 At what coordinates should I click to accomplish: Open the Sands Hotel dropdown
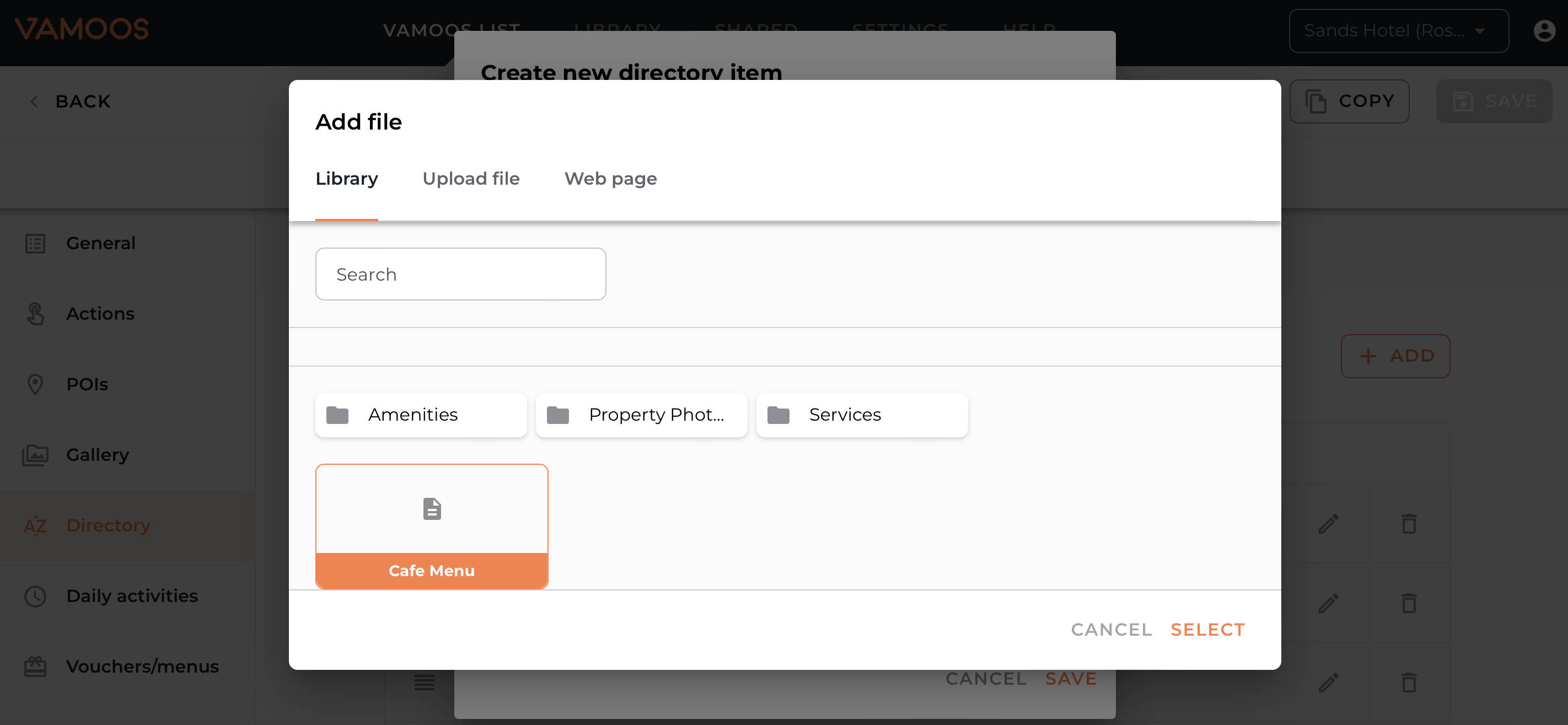point(1398,30)
